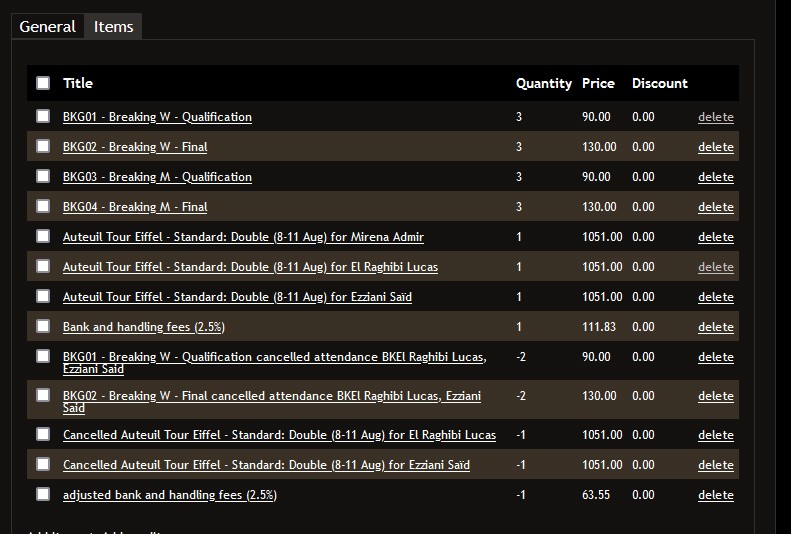Open BKG02 - Breaking W - Final item
Image resolution: width=791 pixels, height=534 pixels.
coord(135,147)
